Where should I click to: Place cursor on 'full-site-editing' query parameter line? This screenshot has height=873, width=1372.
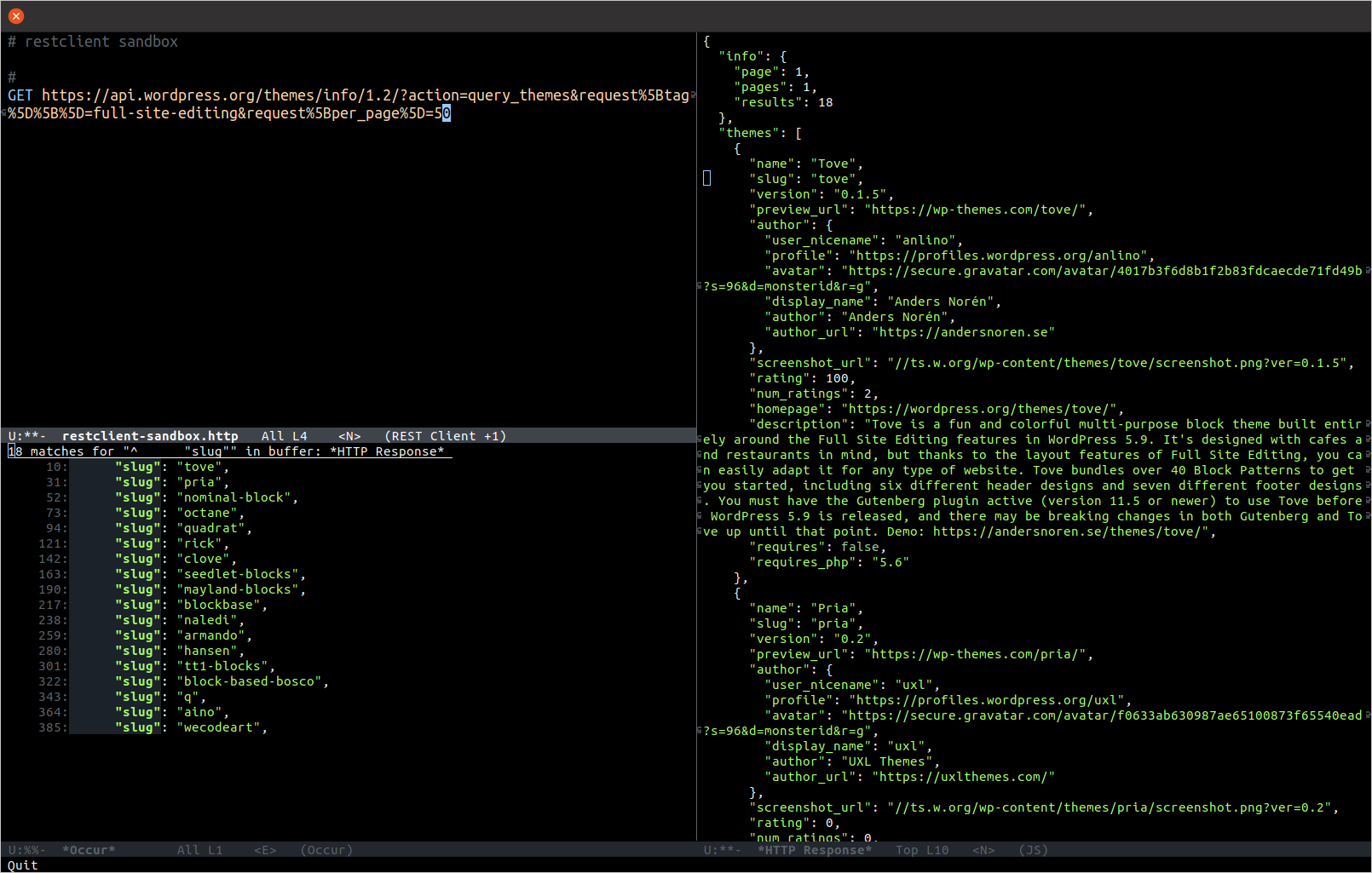tap(229, 113)
